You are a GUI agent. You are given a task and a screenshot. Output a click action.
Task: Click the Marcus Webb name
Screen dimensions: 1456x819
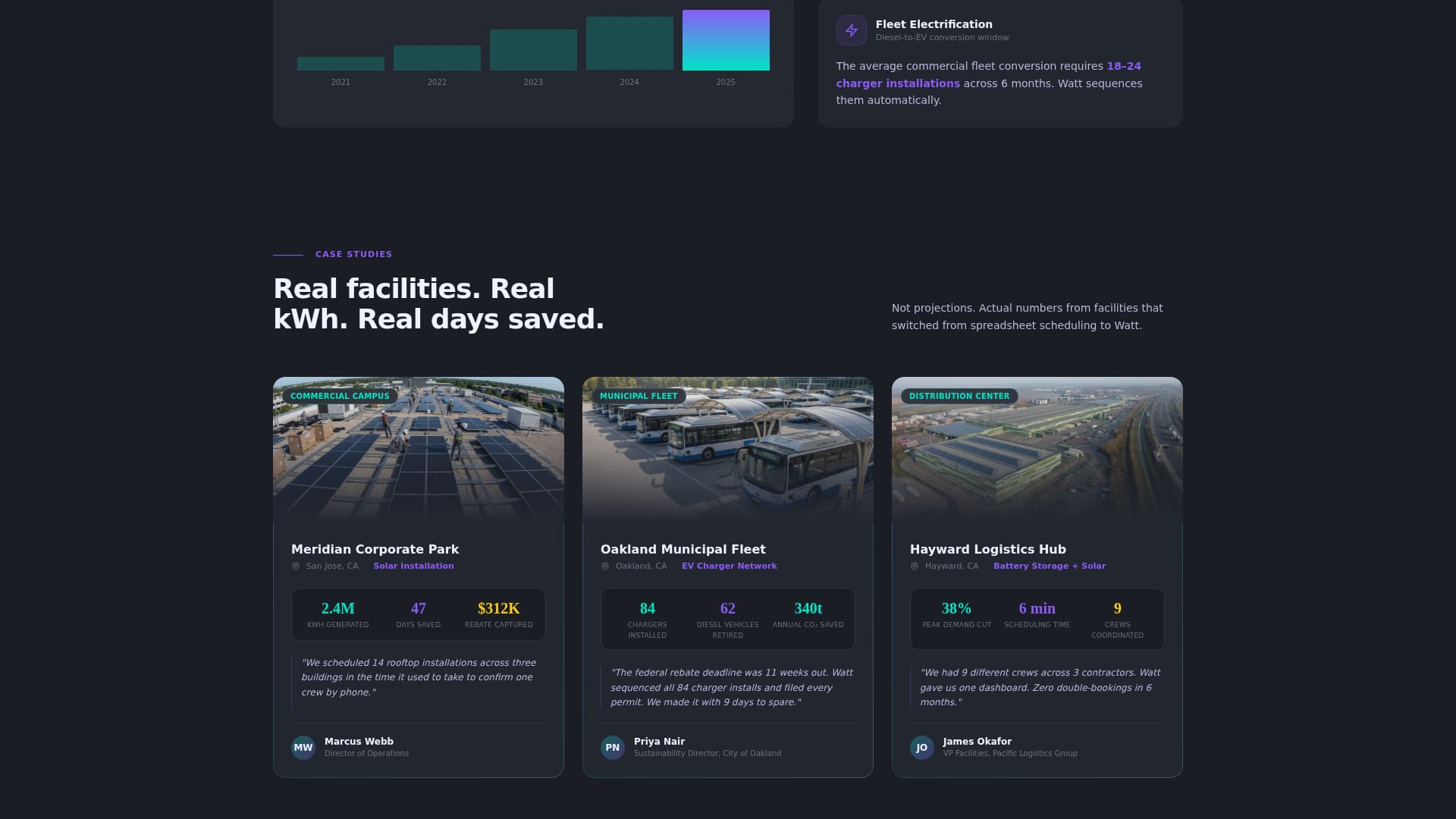click(x=359, y=742)
